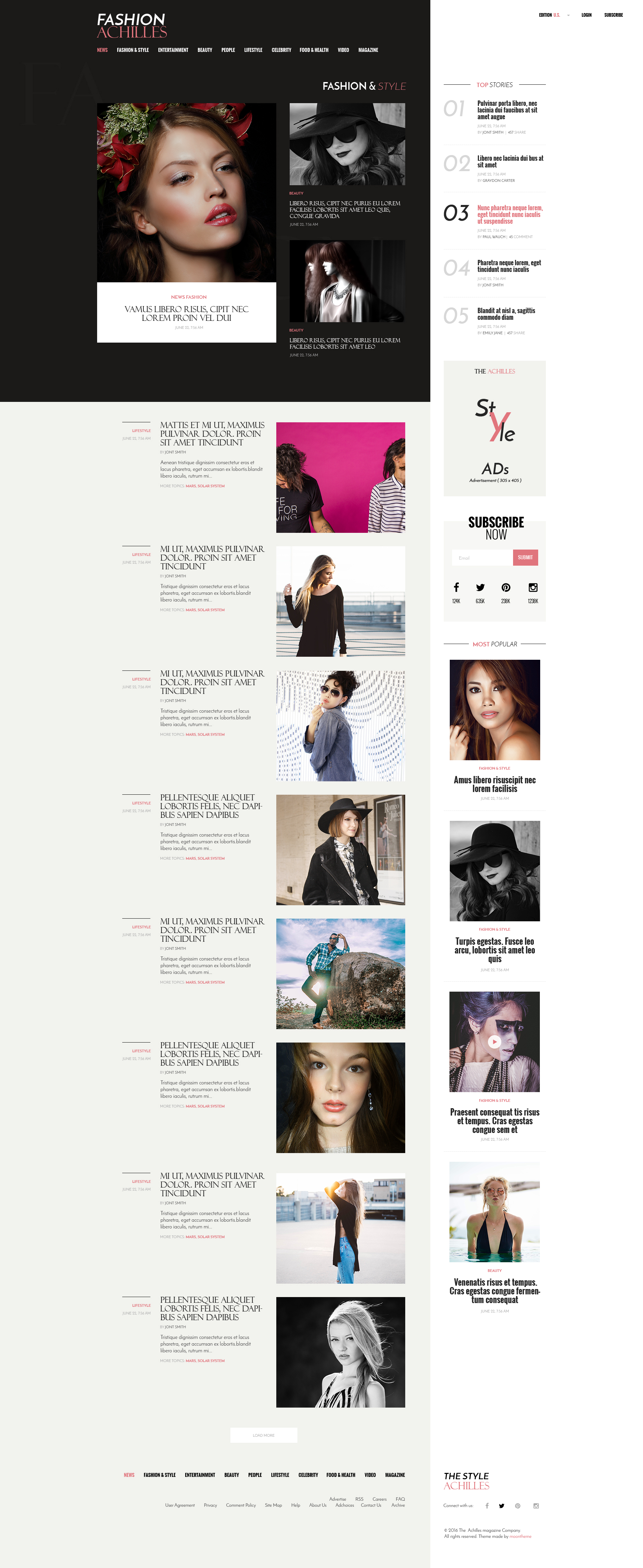This screenshot has width=643, height=1568.
Task: Open the Instagram icon showing 1238K
Action: point(533,587)
